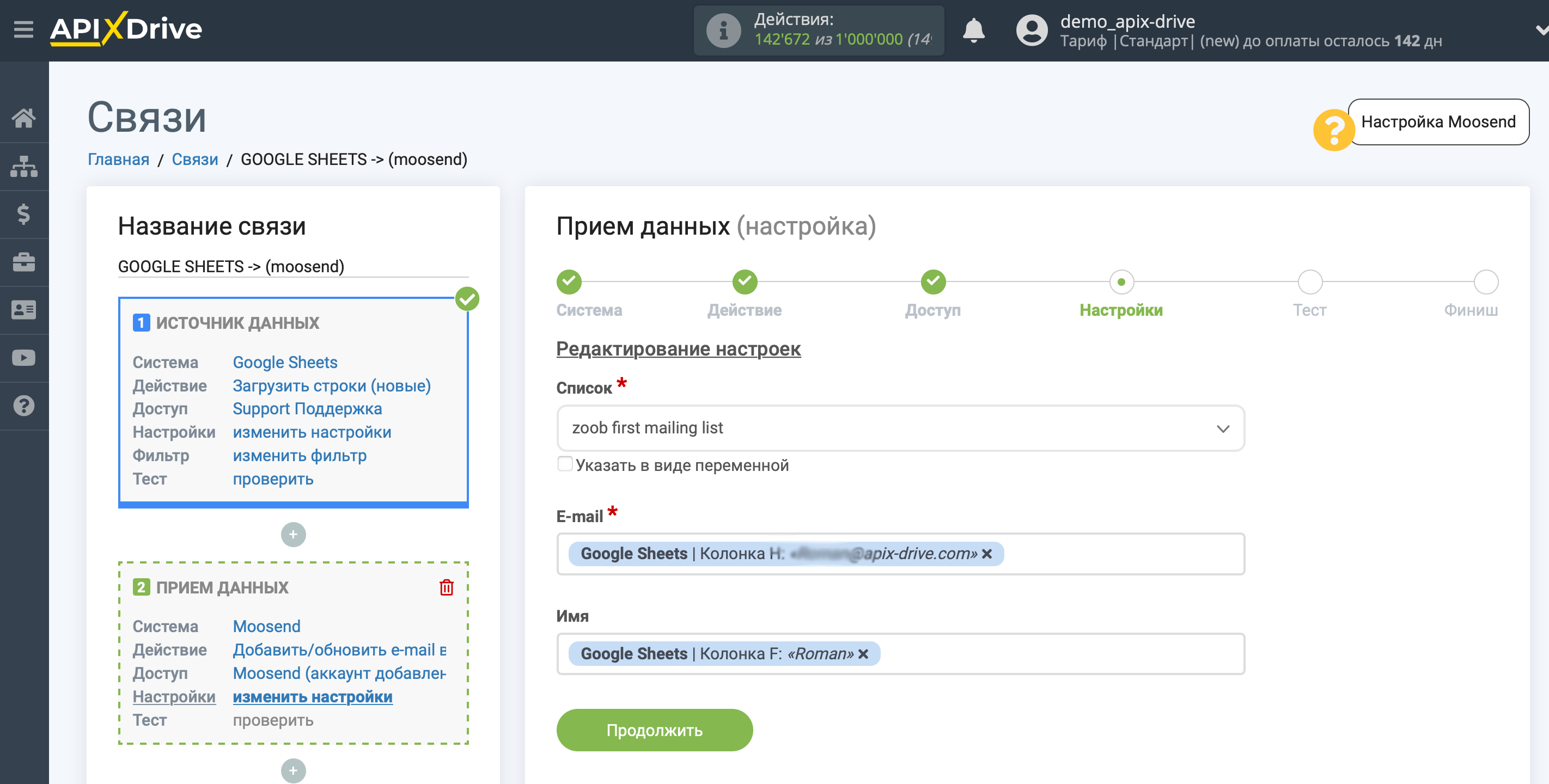Open contact card icon in sidebar
Image resolution: width=1549 pixels, height=784 pixels.
click(x=23, y=310)
